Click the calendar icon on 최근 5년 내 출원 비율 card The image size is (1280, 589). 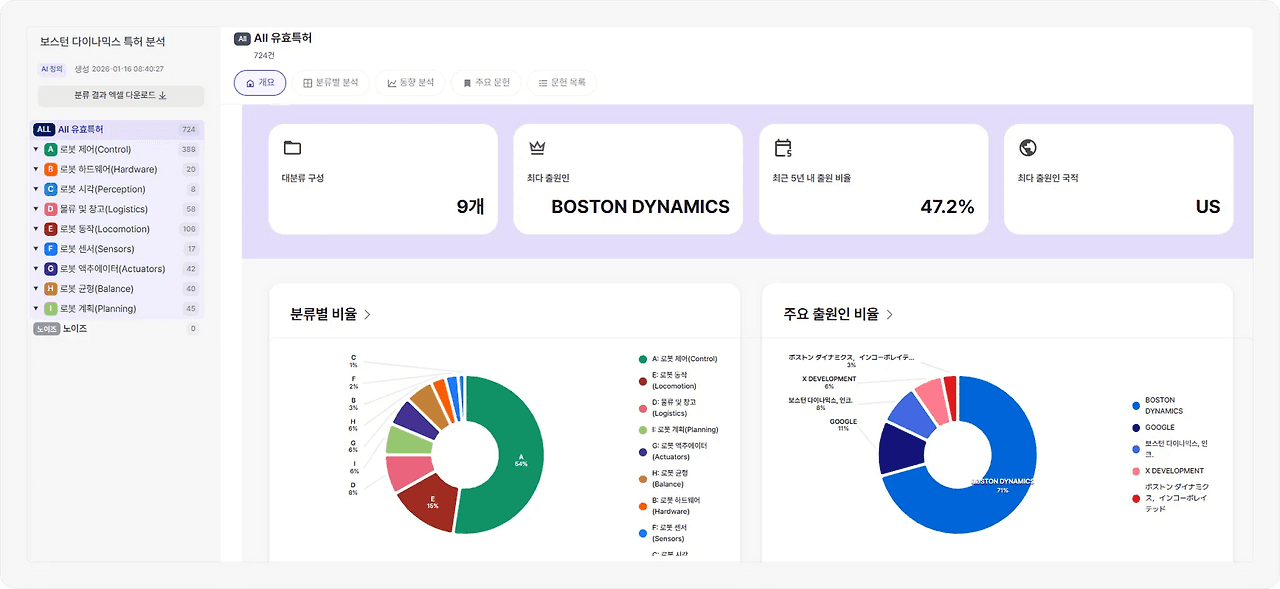click(783, 148)
